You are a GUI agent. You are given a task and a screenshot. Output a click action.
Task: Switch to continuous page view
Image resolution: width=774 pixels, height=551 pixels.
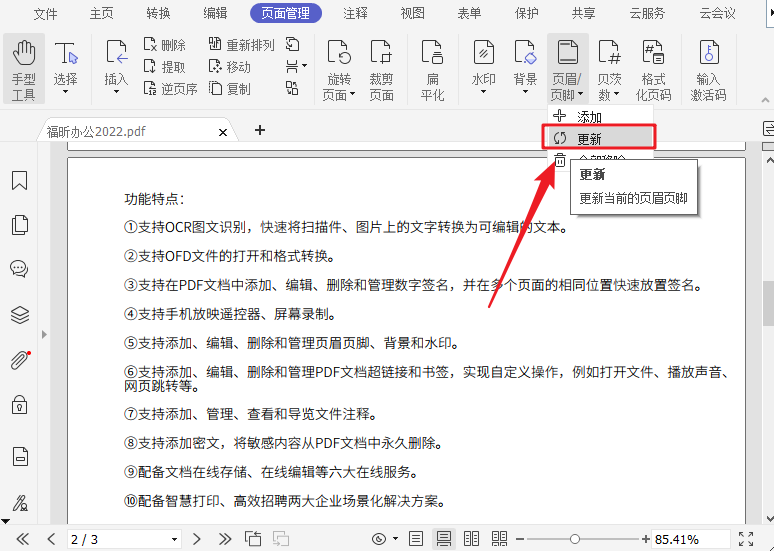[445, 539]
